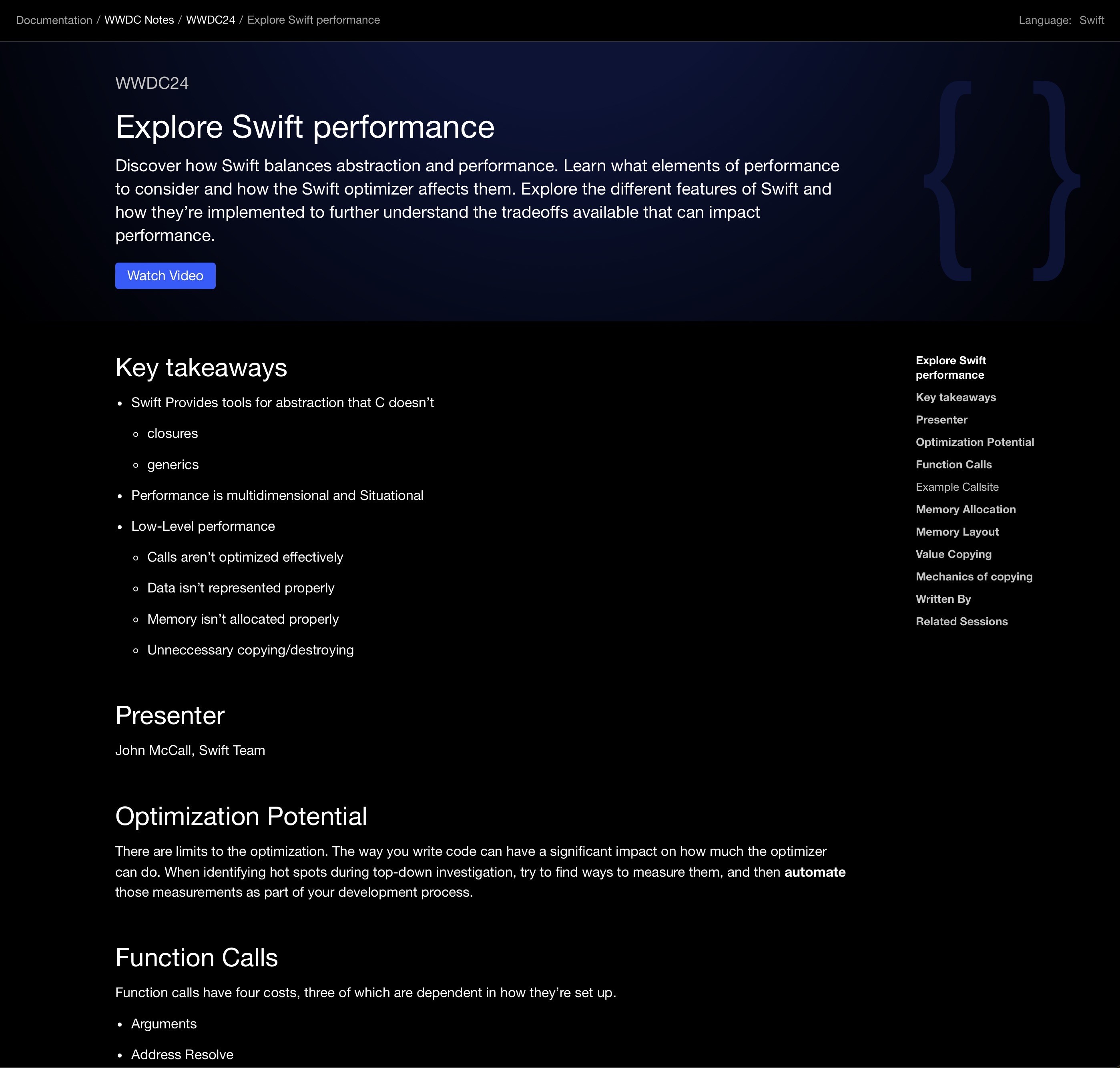Select Example Callsite sidebar link
This screenshot has height=1068, width=1120.
point(957,487)
